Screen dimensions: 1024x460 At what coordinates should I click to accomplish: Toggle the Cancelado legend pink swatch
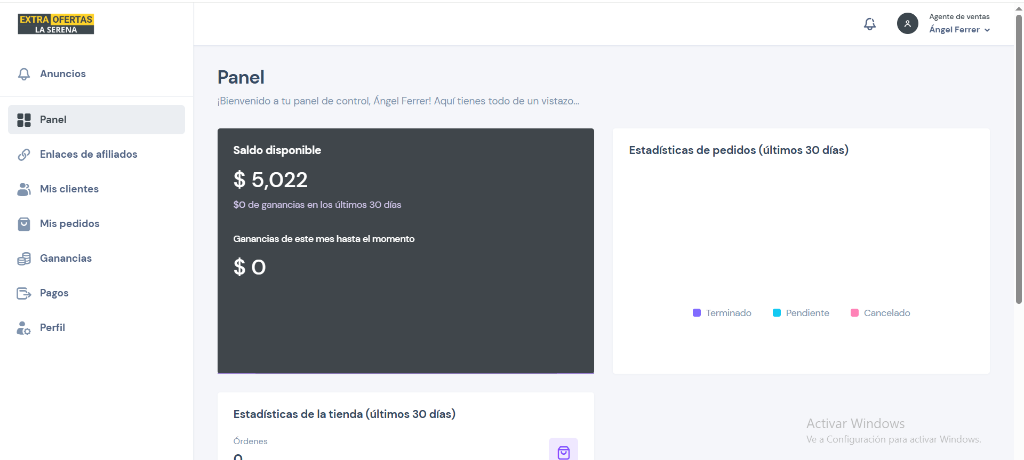tap(855, 313)
